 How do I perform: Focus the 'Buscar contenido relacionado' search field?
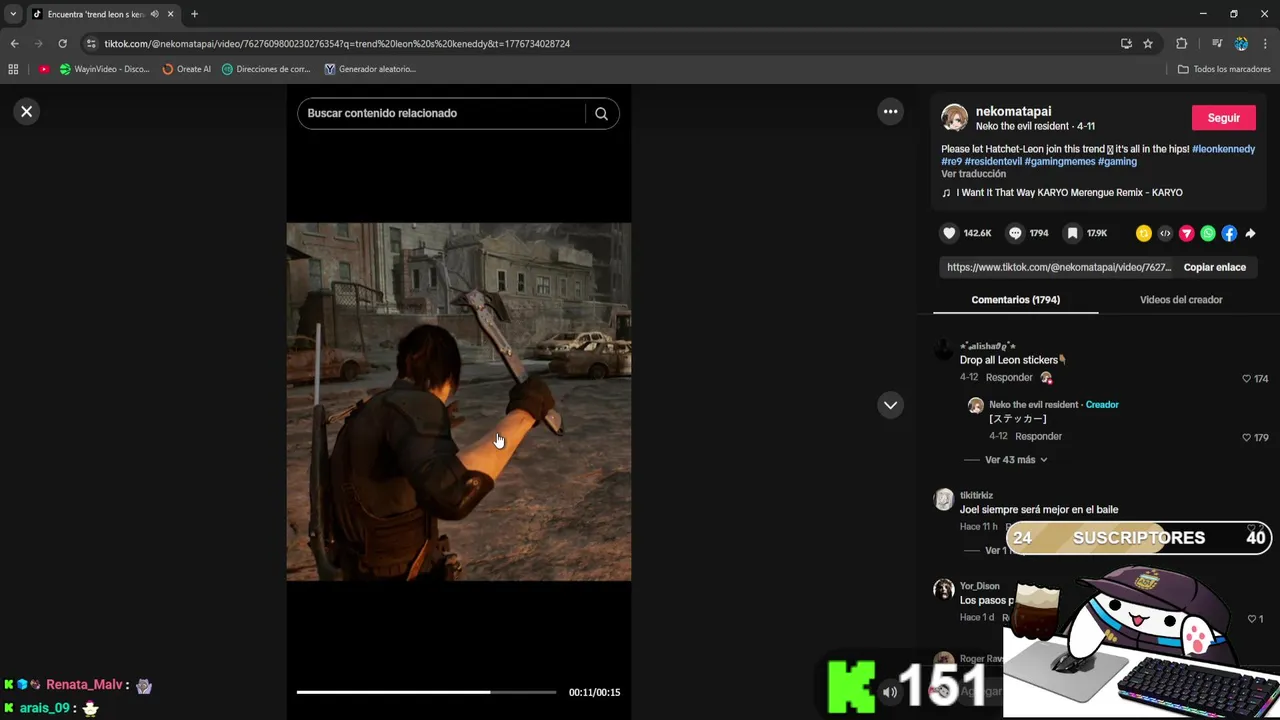pos(440,113)
